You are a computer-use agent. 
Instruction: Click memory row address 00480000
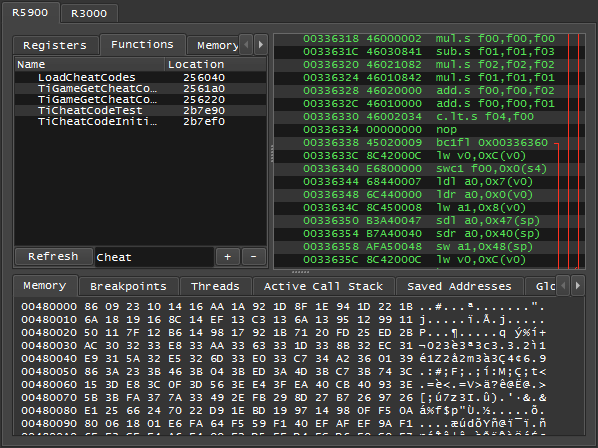pyautogui.click(x=49, y=307)
